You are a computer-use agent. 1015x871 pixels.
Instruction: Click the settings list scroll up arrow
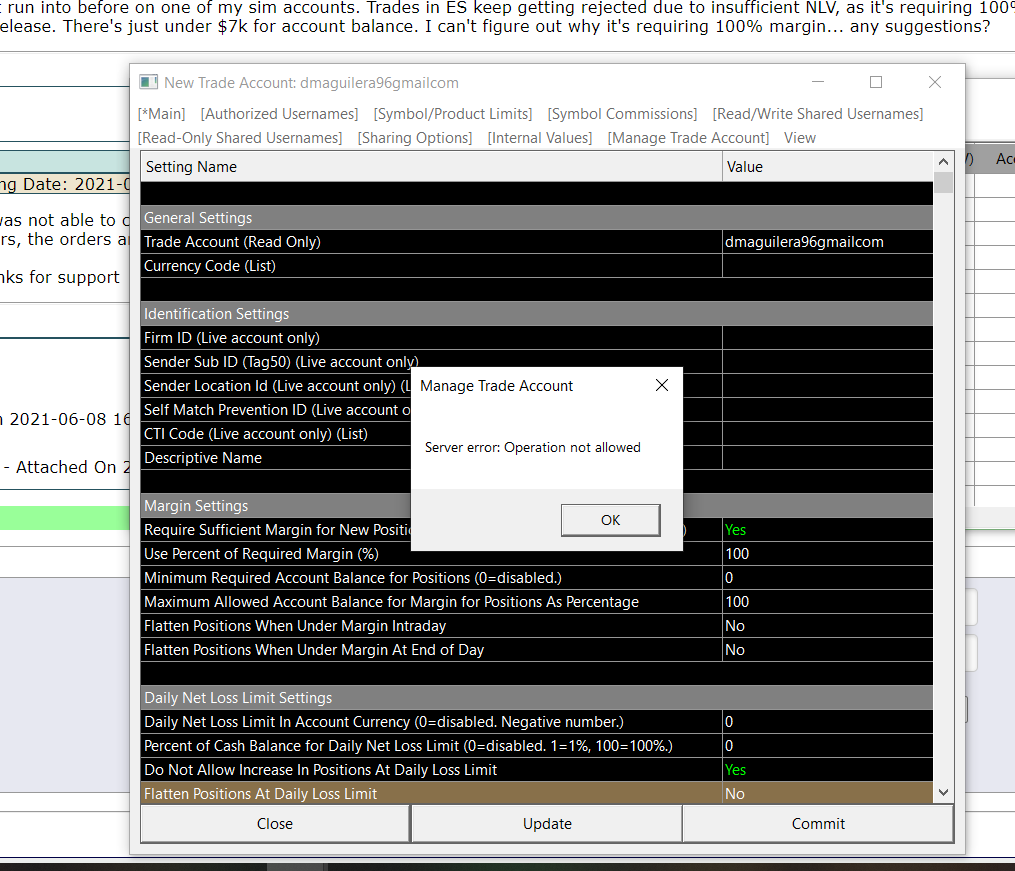[x=943, y=161]
